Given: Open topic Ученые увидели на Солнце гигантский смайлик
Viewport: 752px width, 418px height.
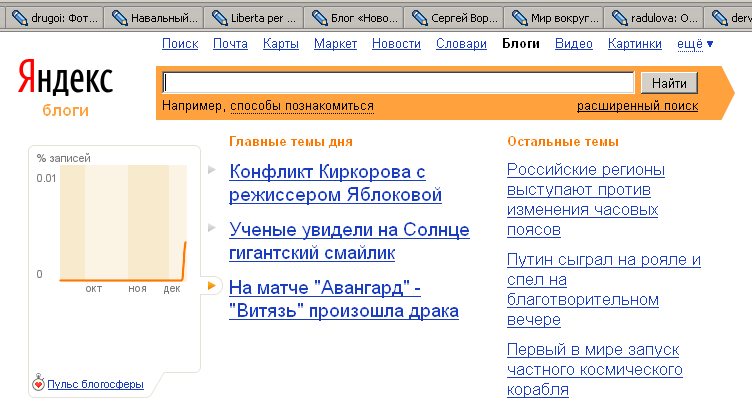Looking at the screenshot, I should [349, 241].
